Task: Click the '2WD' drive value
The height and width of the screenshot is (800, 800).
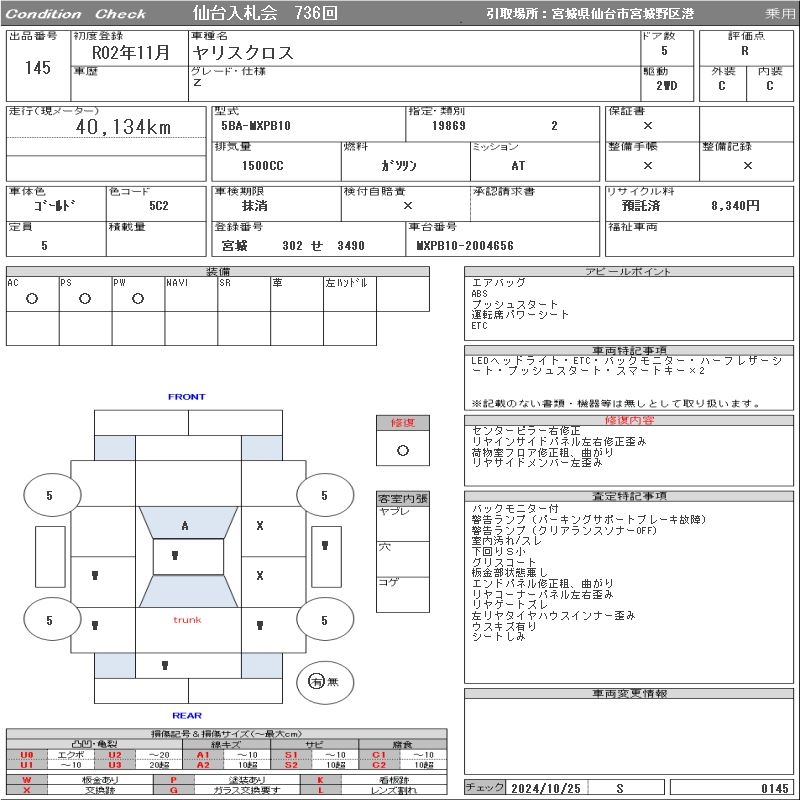Action: coord(667,86)
